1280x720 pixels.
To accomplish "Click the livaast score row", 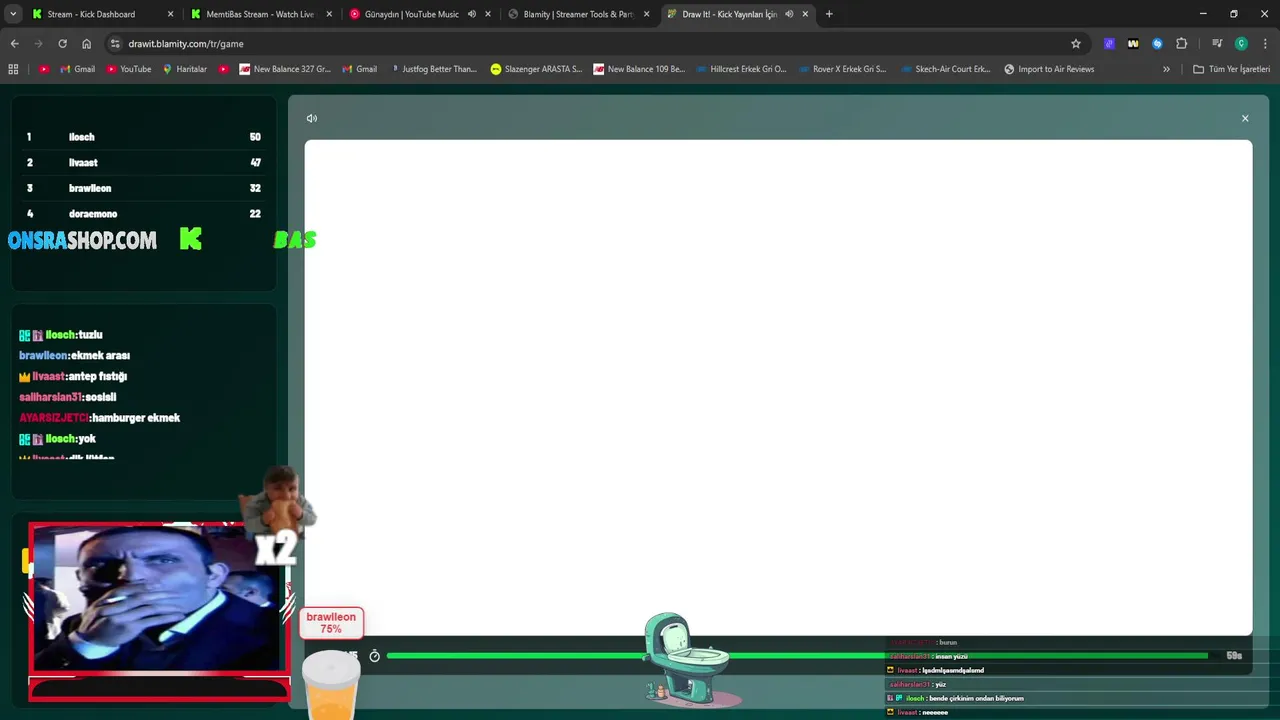I will [x=144, y=162].
